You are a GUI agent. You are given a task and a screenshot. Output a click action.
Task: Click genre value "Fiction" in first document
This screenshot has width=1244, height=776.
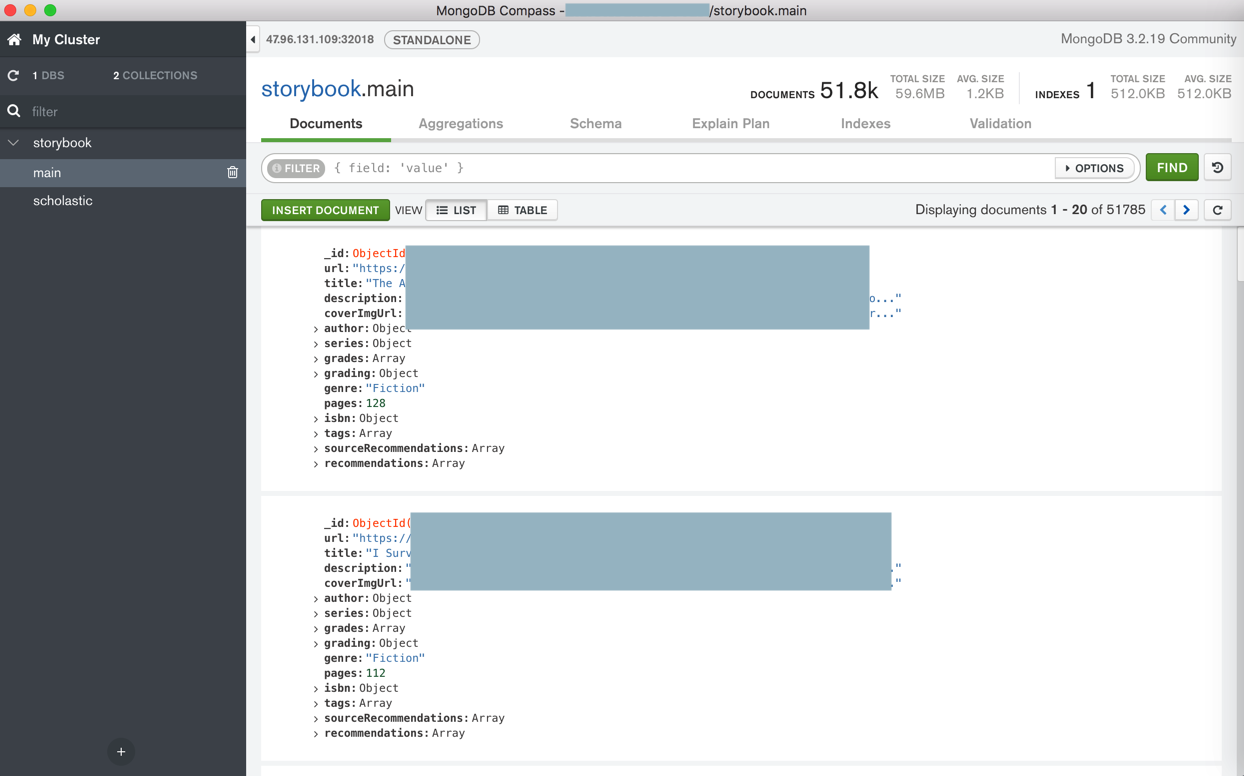pos(395,389)
